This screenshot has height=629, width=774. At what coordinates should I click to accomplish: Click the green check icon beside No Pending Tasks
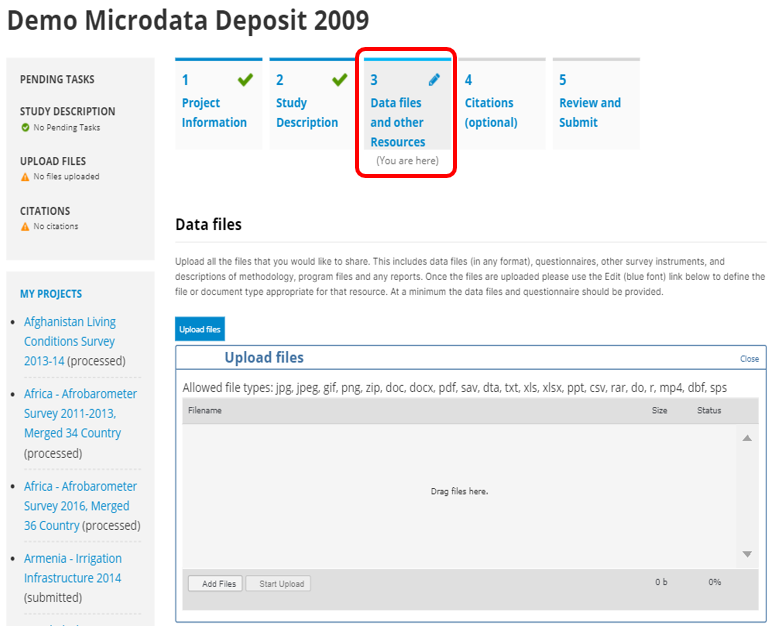pyautogui.click(x=25, y=127)
